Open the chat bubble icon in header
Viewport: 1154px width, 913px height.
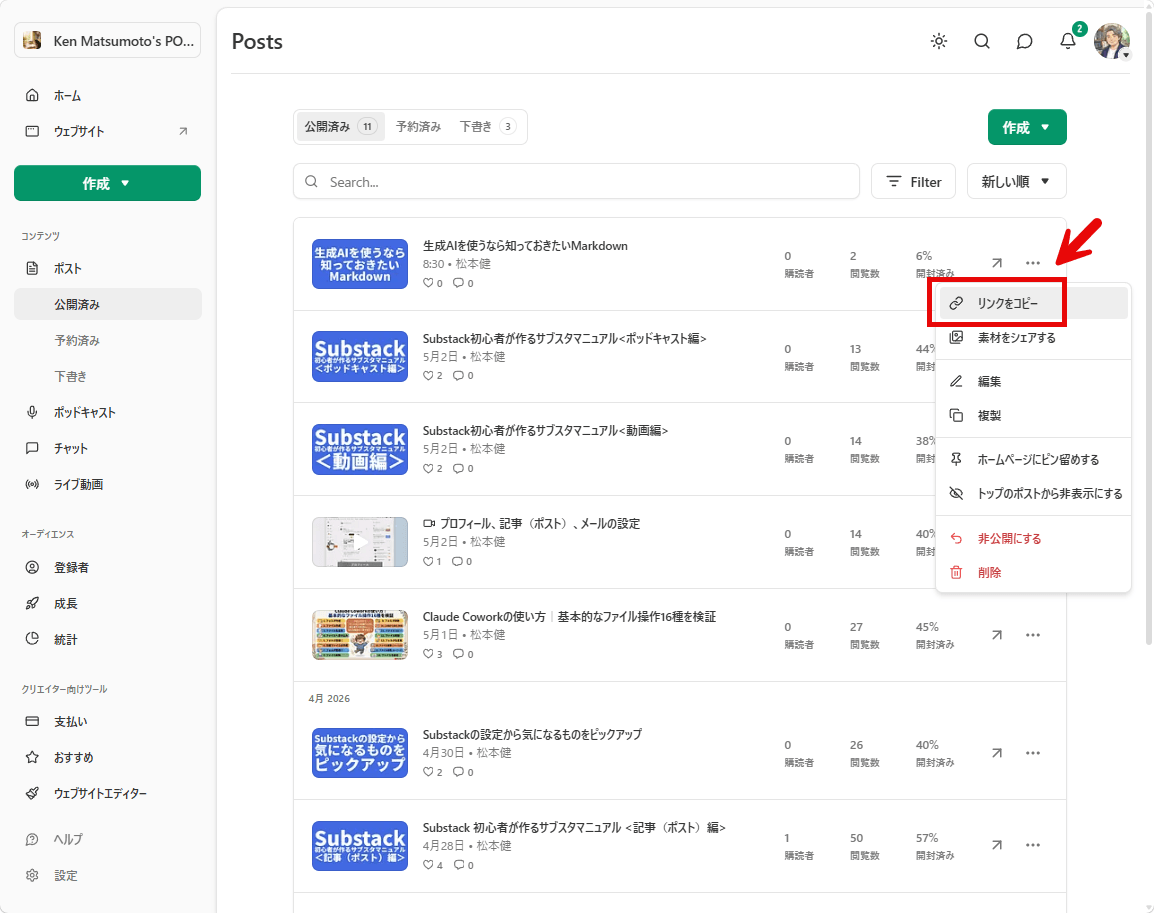pyautogui.click(x=1024, y=41)
